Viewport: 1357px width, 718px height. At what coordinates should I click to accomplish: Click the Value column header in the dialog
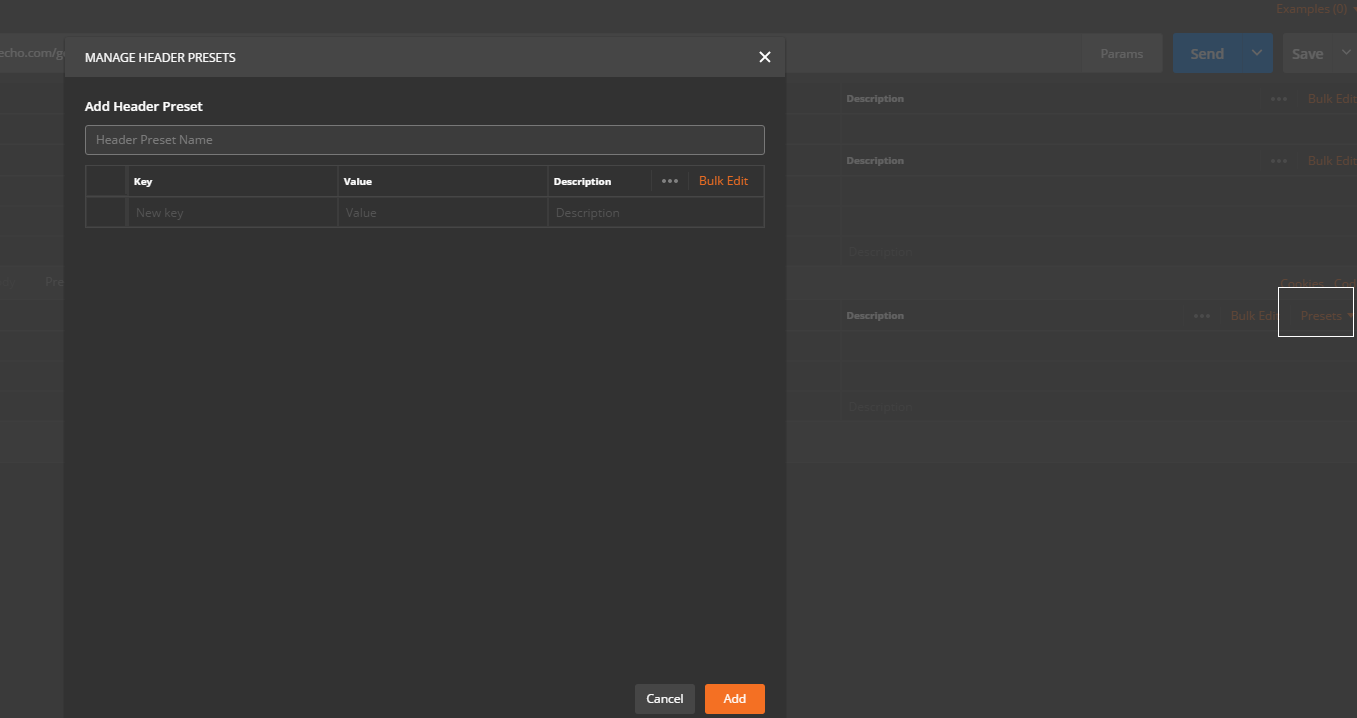tap(357, 182)
